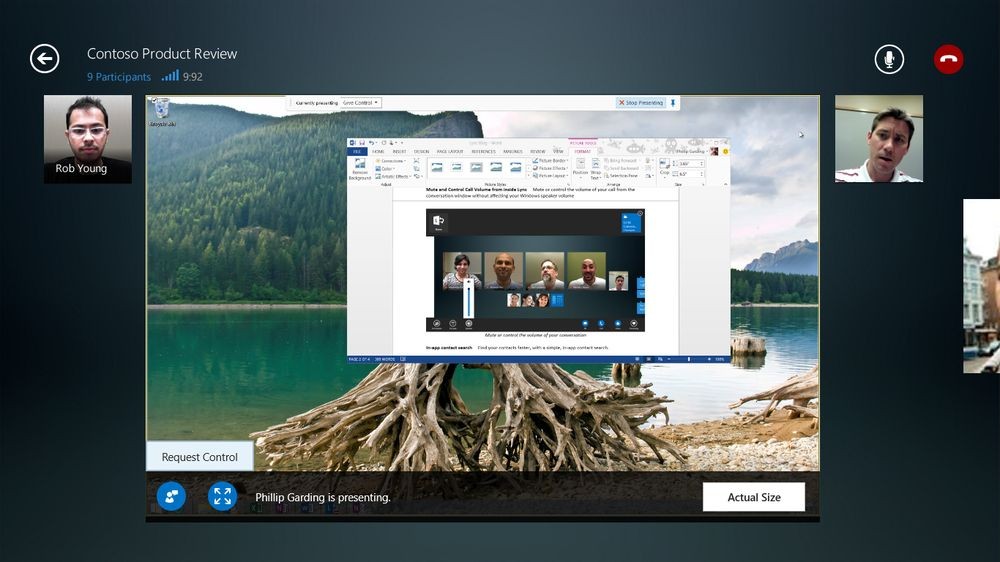Click the picture width input field
This screenshot has height=562, width=1000.
click(x=689, y=174)
